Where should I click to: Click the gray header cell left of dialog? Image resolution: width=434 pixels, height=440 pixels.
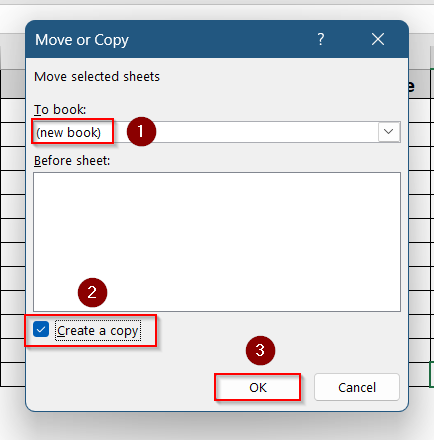[13, 83]
